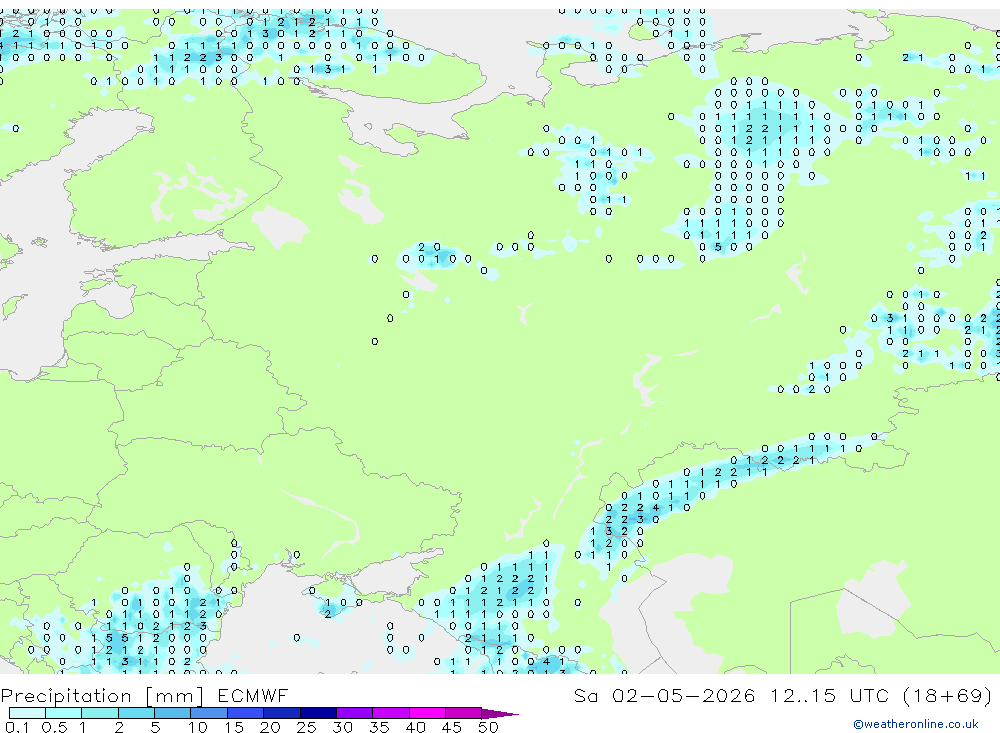1000x733 pixels.
Task: Click the '35' legend scale label
Action: [x=379, y=727]
